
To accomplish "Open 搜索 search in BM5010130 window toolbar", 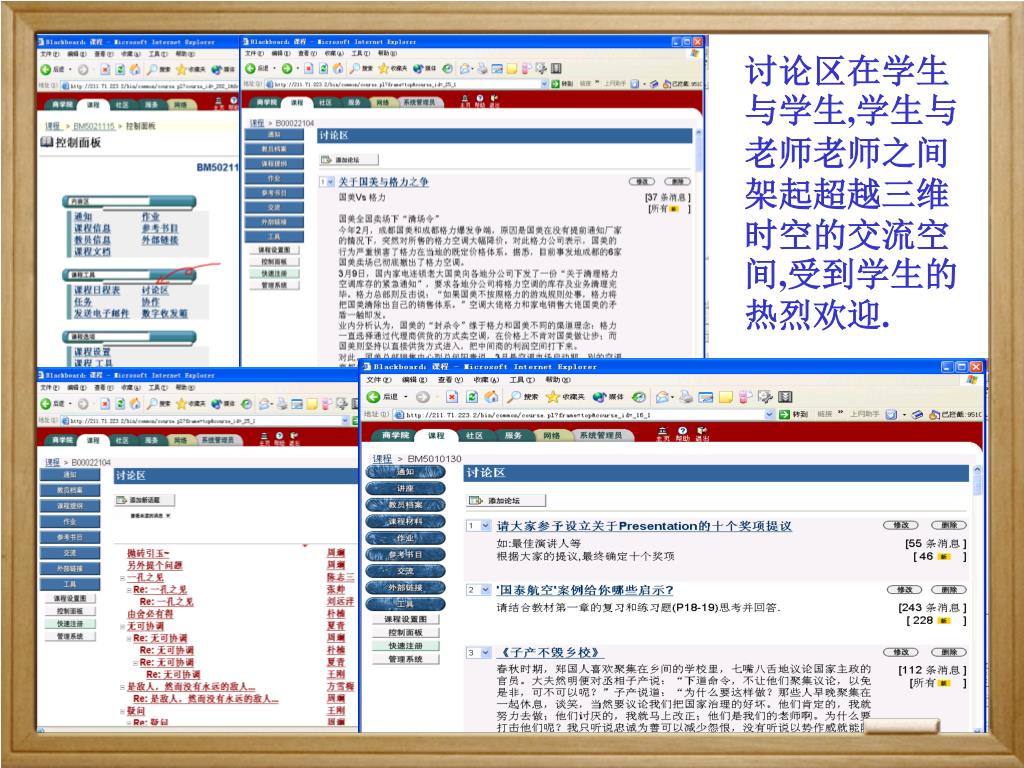I will pos(523,396).
